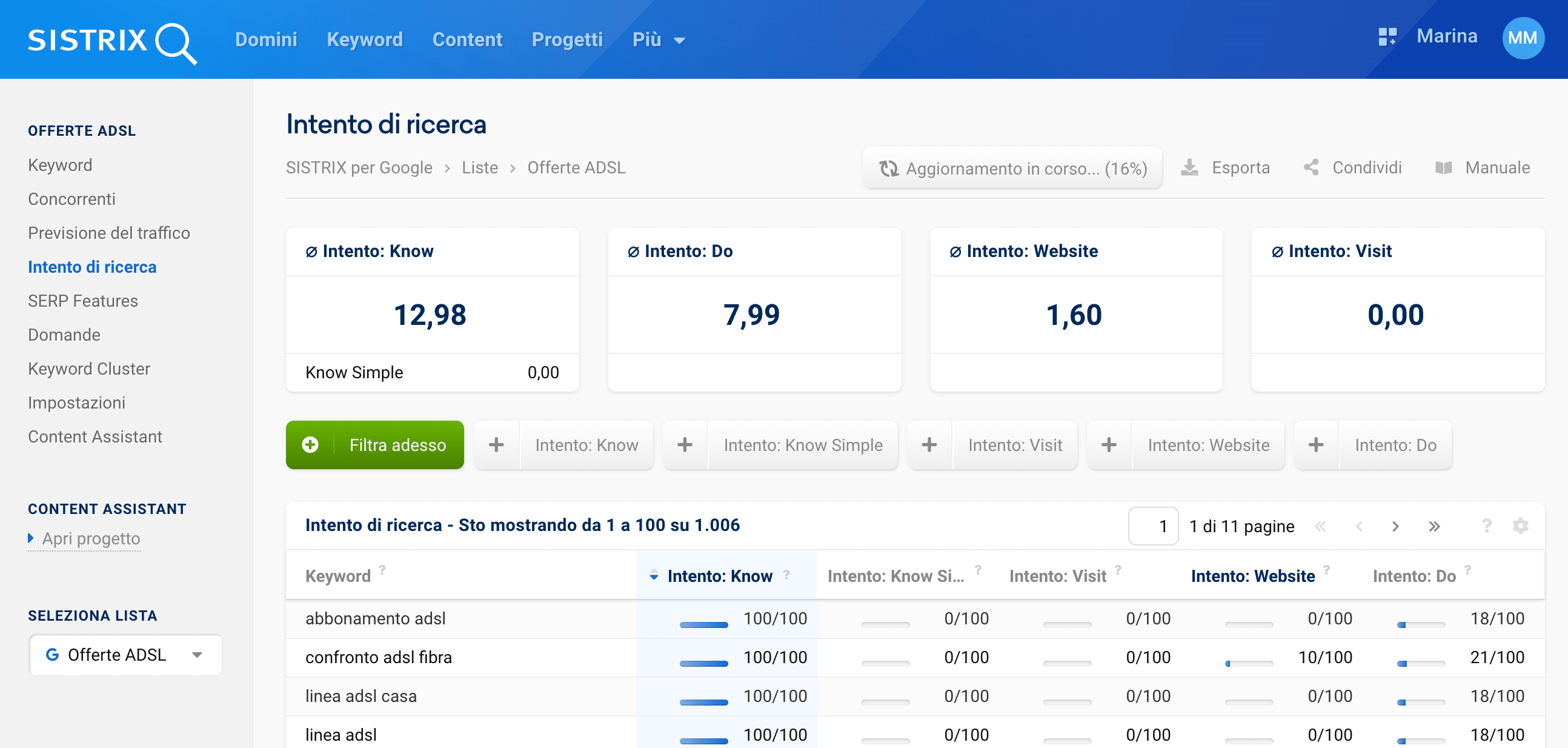Click the plus icon for Intento: Visit filter

click(929, 446)
